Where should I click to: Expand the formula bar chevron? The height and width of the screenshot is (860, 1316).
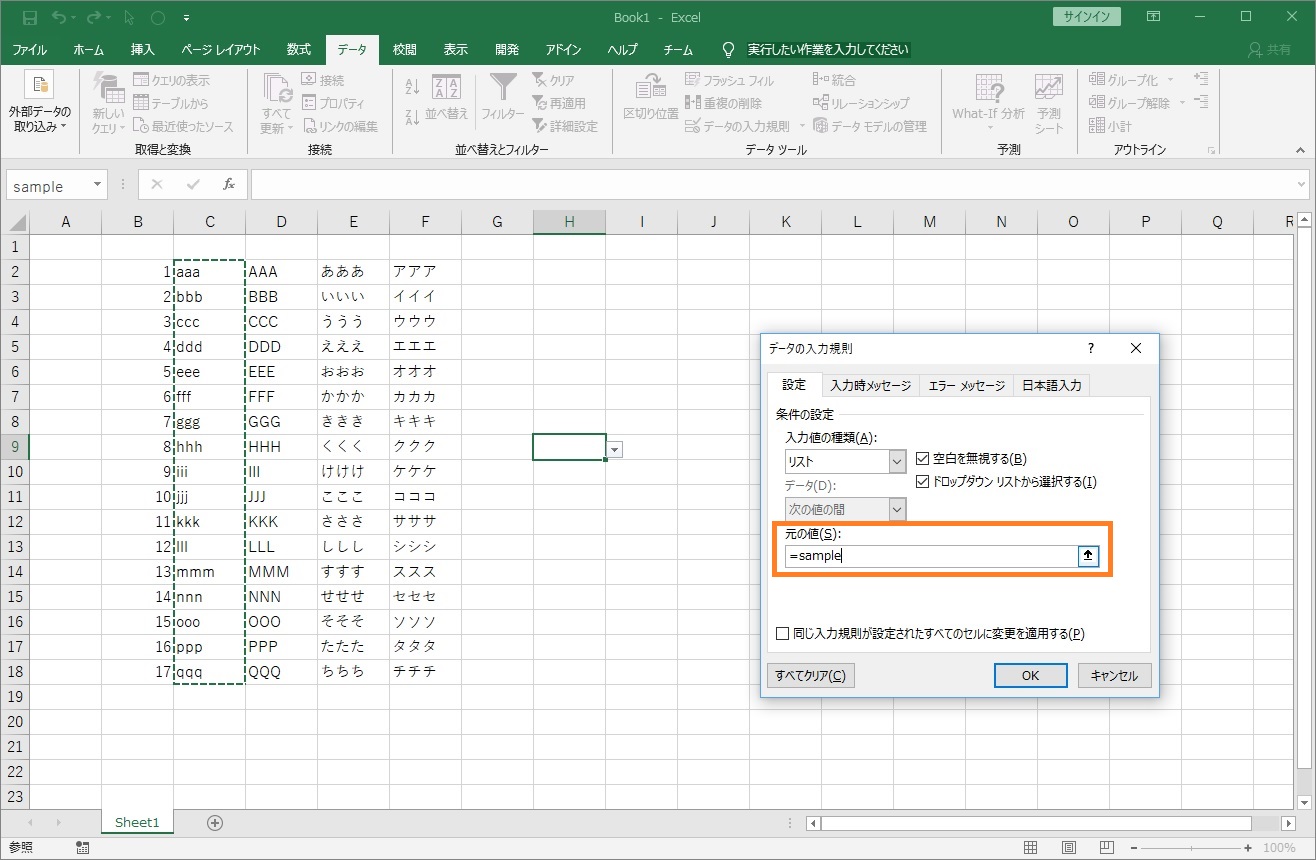coord(1301,185)
